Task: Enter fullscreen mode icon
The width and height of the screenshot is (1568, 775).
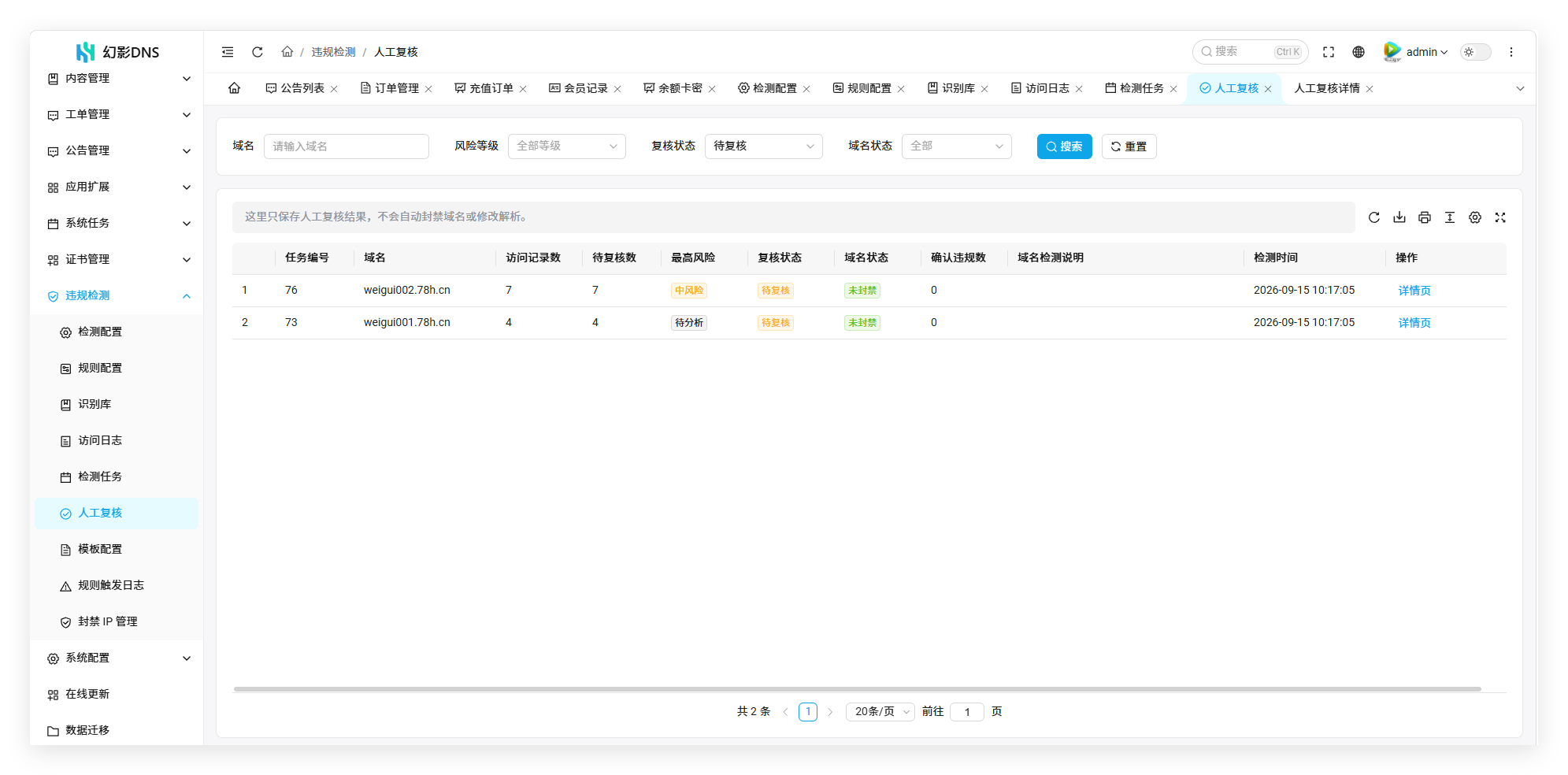Action: 1329,52
